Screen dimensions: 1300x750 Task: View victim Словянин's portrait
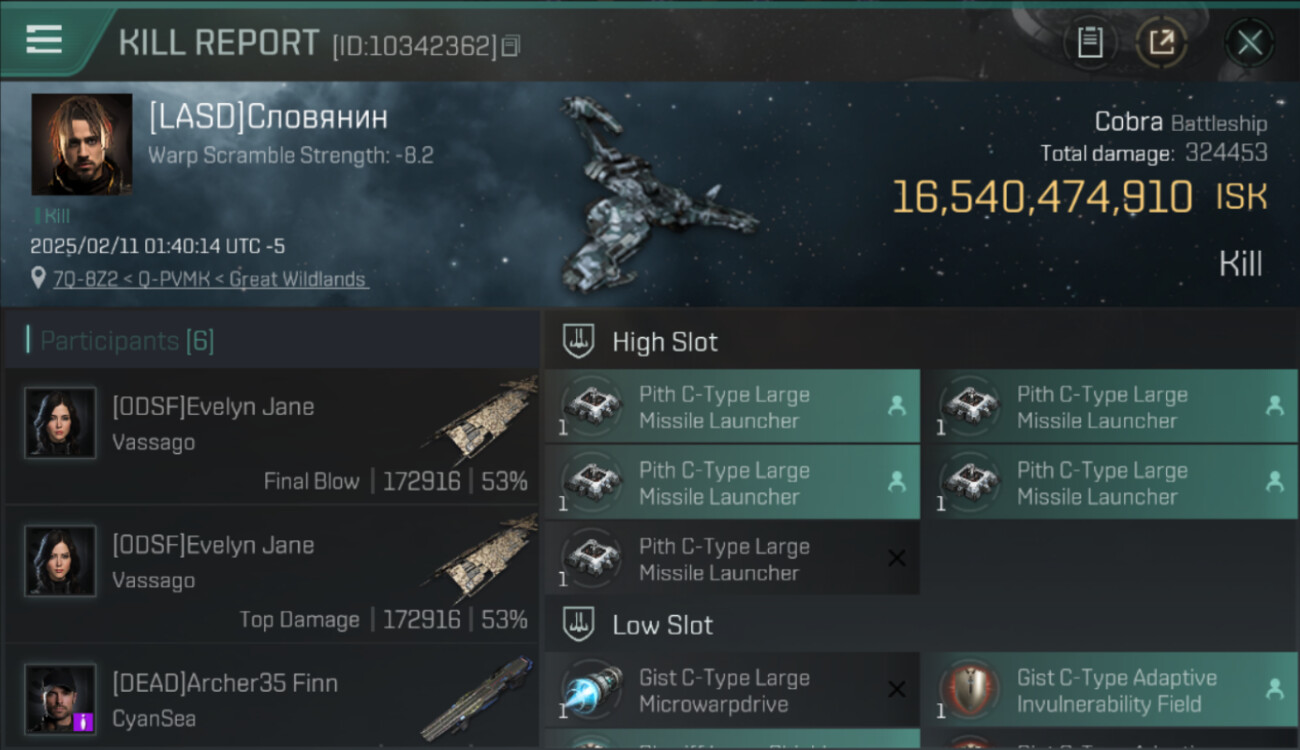[82, 144]
